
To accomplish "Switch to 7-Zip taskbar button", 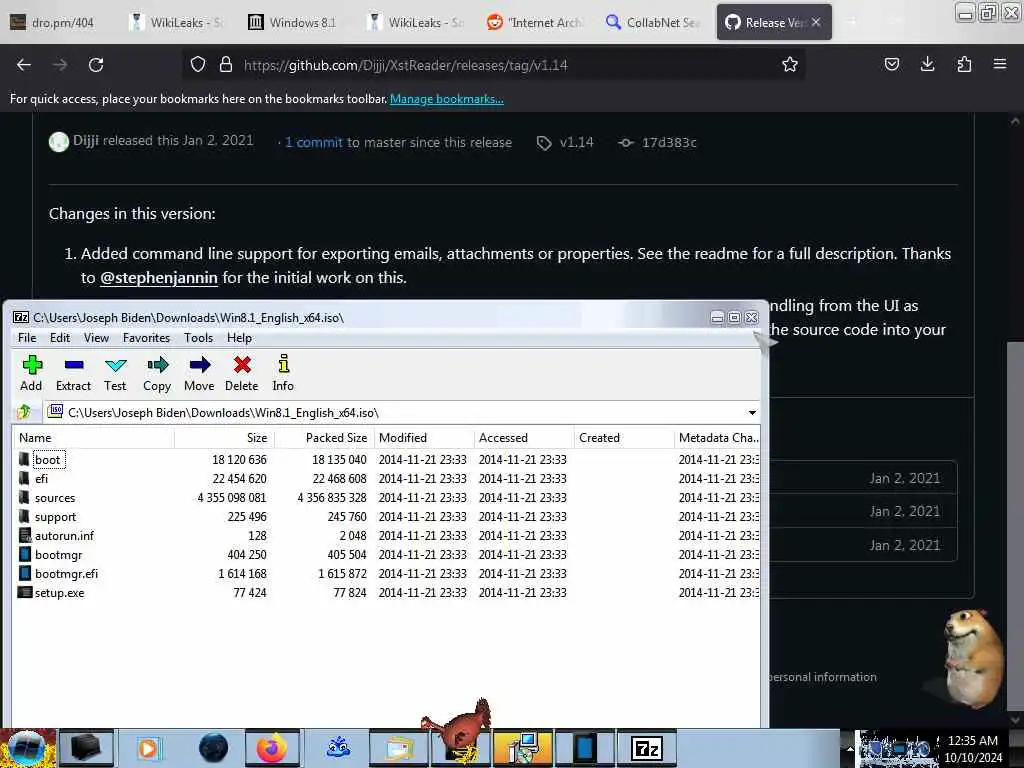I will click(x=647, y=748).
